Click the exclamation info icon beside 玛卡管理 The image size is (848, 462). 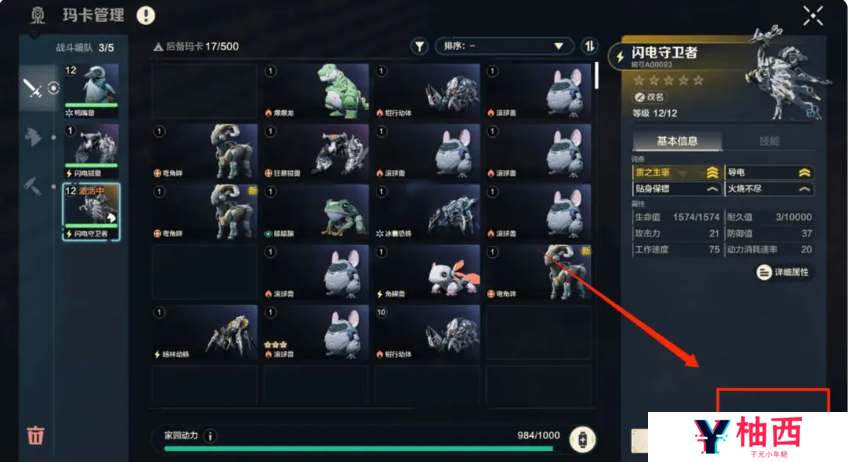coord(145,15)
